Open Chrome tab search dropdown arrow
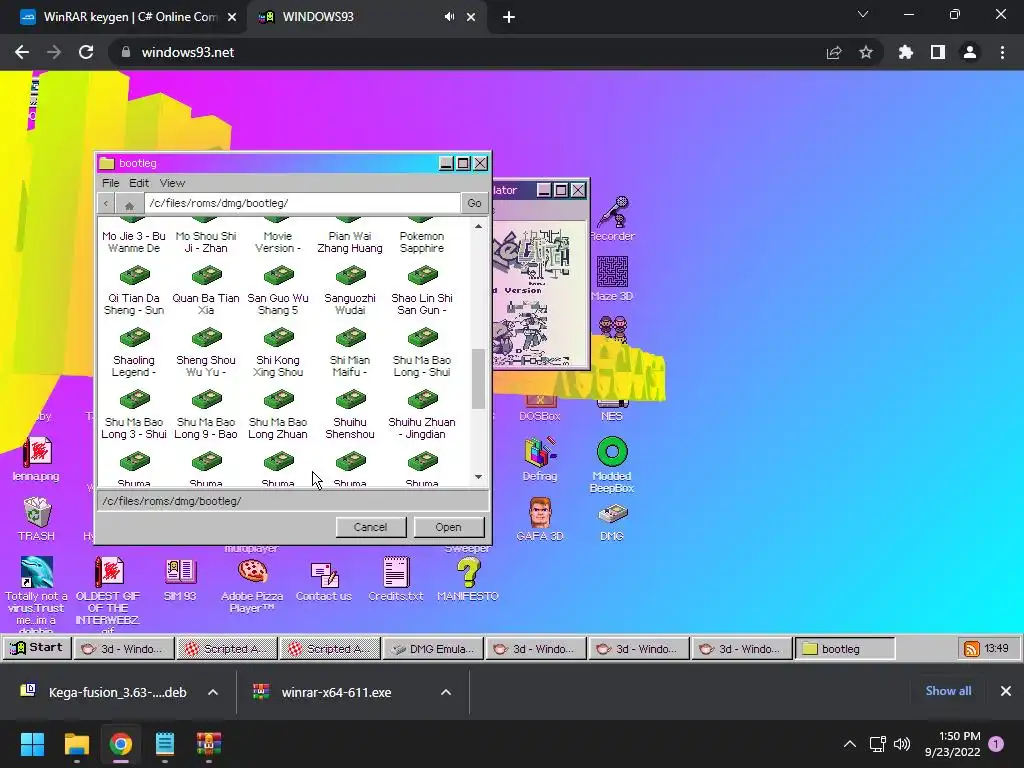The image size is (1024, 768). point(863,14)
